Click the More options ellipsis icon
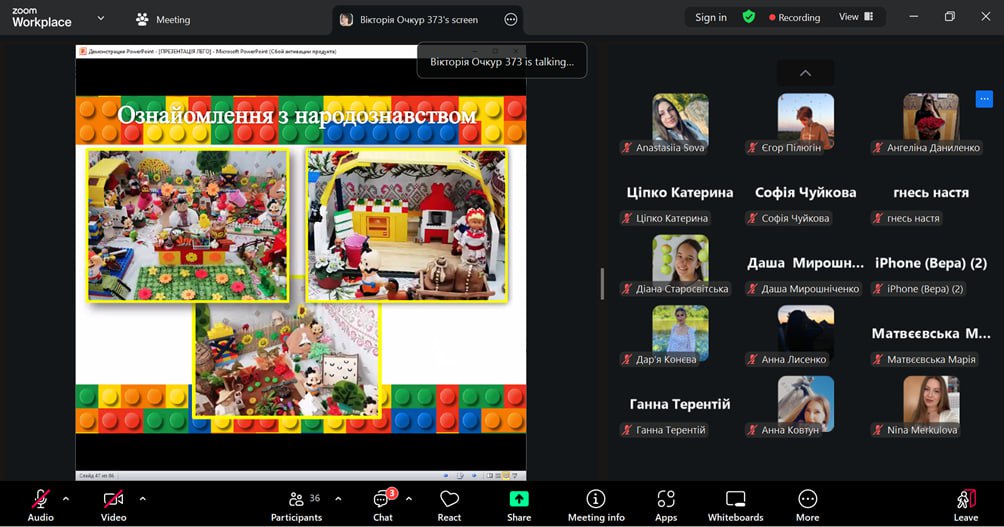Screen dimensions: 1004x527 click(807, 504)
